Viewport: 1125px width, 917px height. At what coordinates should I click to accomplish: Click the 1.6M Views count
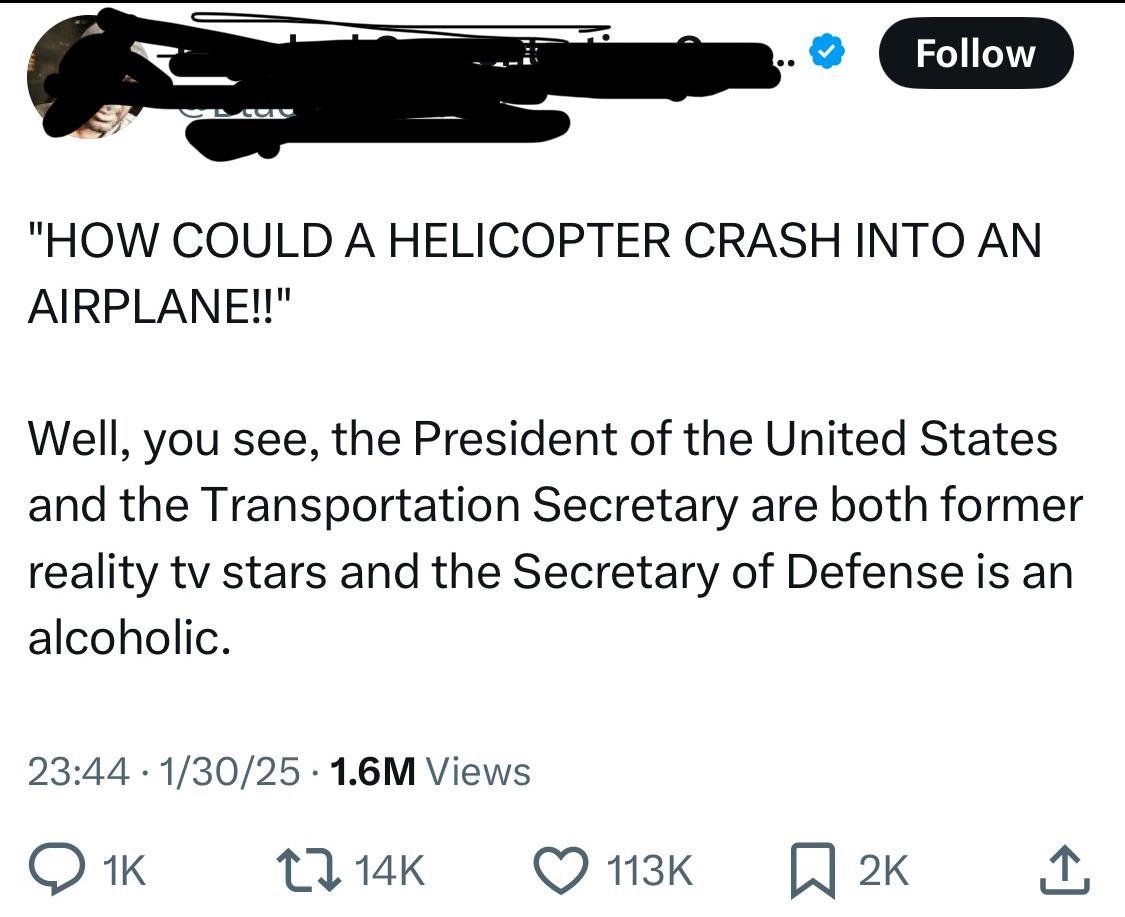coord(430,772)
